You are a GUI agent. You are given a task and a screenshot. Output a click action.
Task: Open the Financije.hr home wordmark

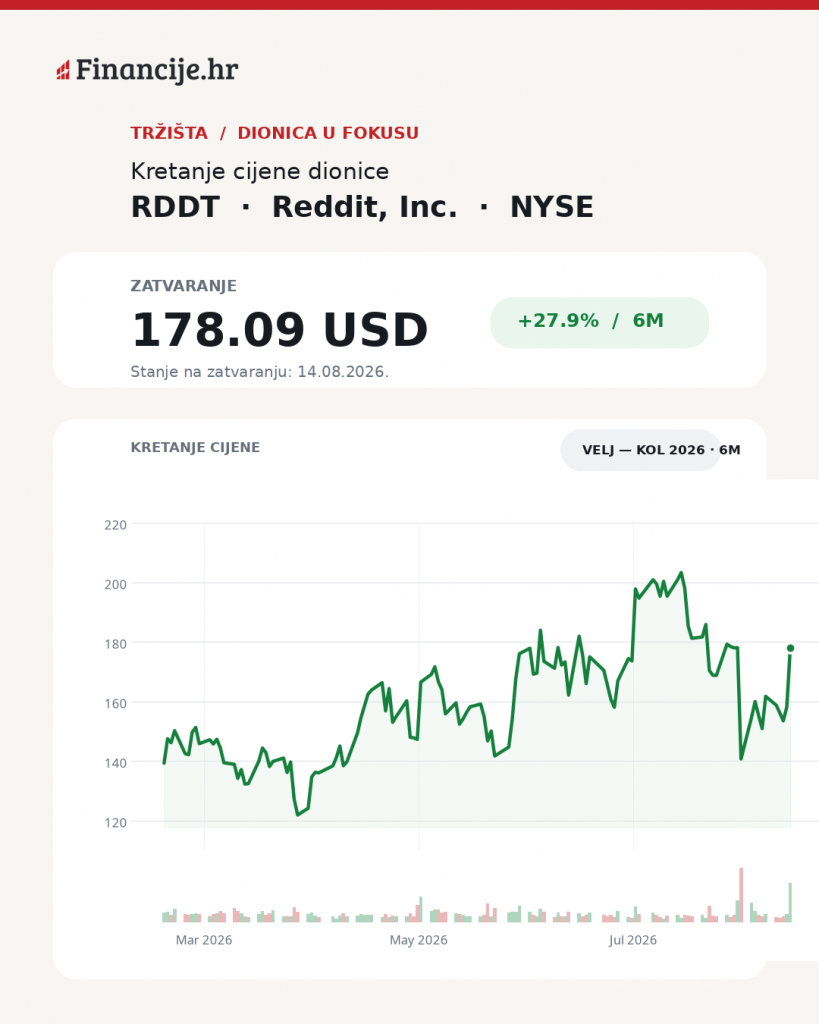[x=157, y=70]
